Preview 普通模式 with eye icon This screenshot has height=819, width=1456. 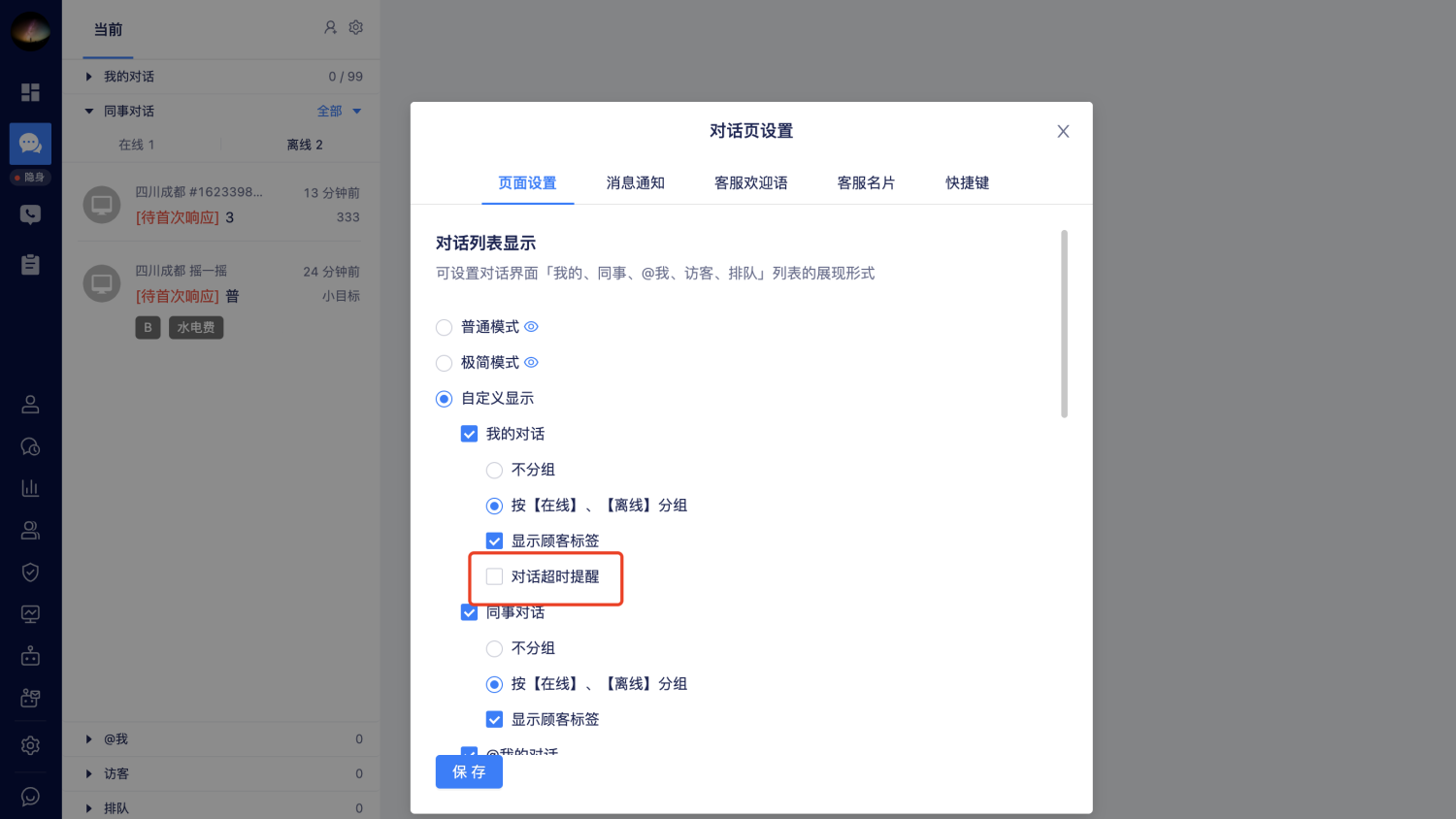[x=531, y=327]
